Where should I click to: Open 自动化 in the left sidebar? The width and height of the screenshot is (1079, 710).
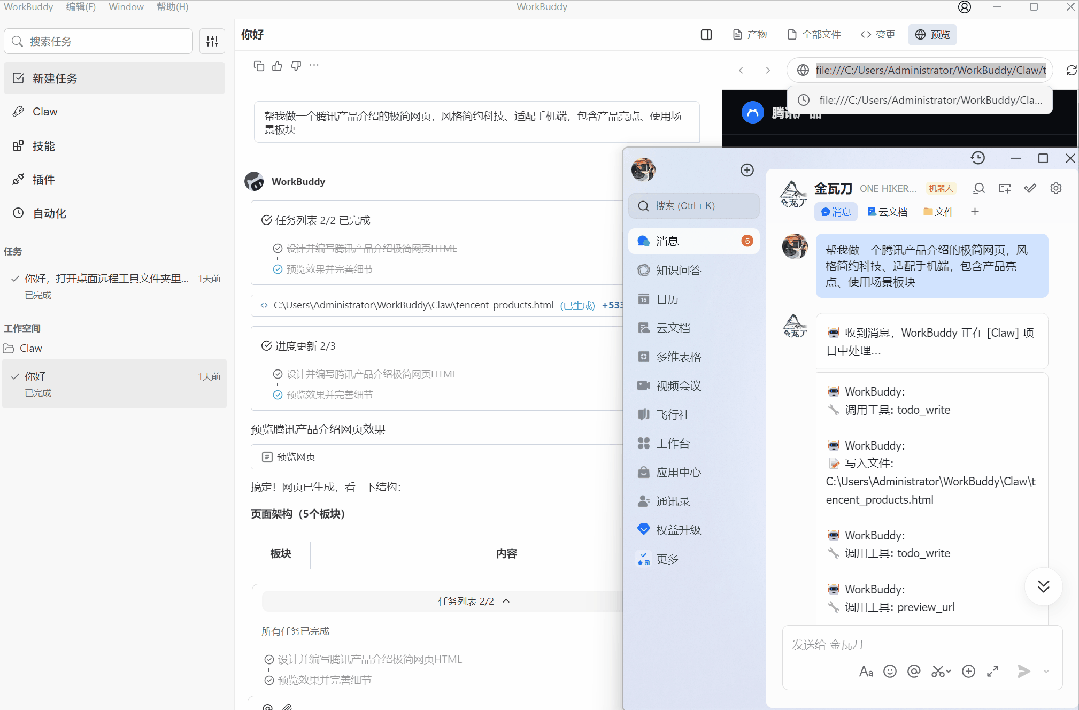point(114,213)
